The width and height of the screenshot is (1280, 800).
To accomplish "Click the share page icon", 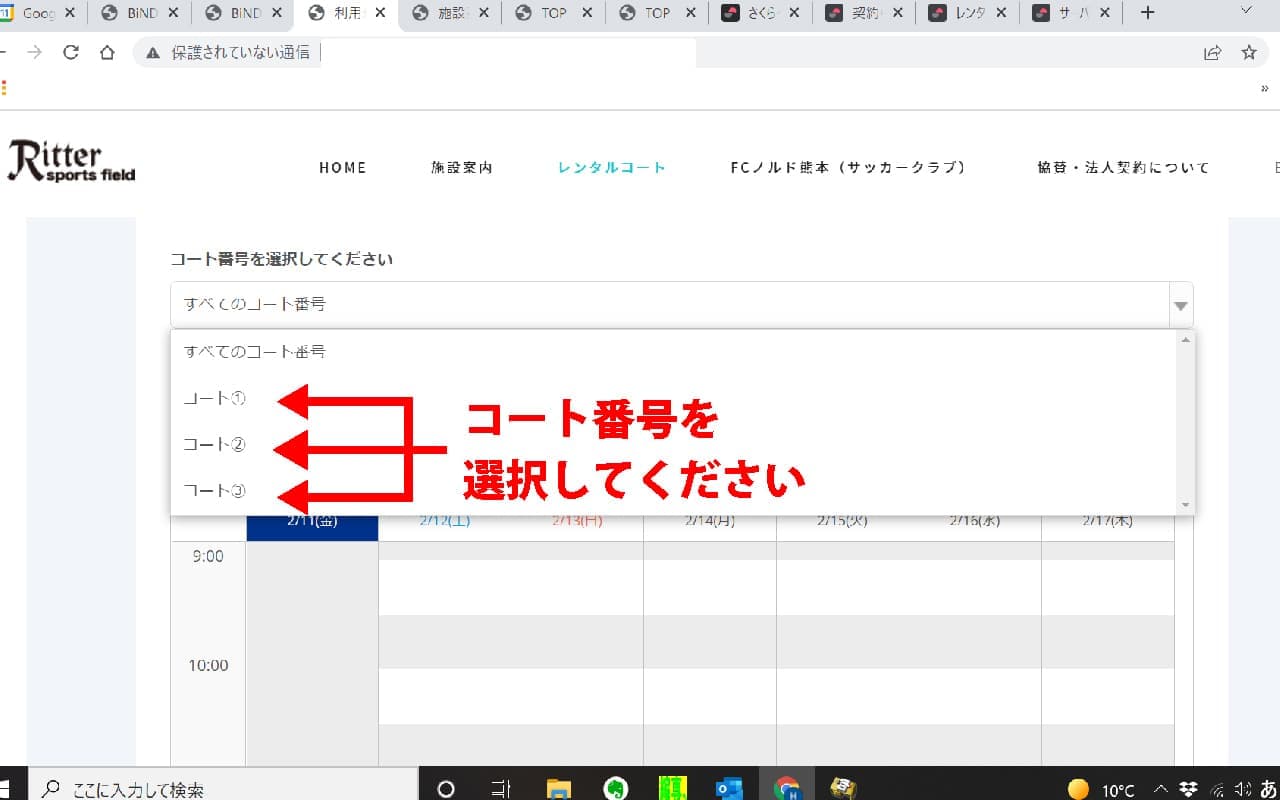I will 1212,53.
